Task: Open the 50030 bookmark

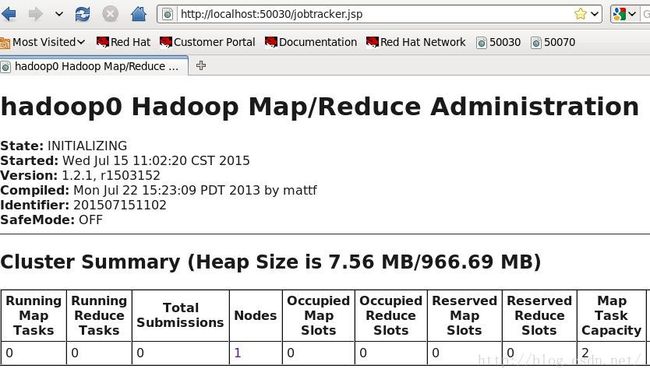Action: point(499,42)
